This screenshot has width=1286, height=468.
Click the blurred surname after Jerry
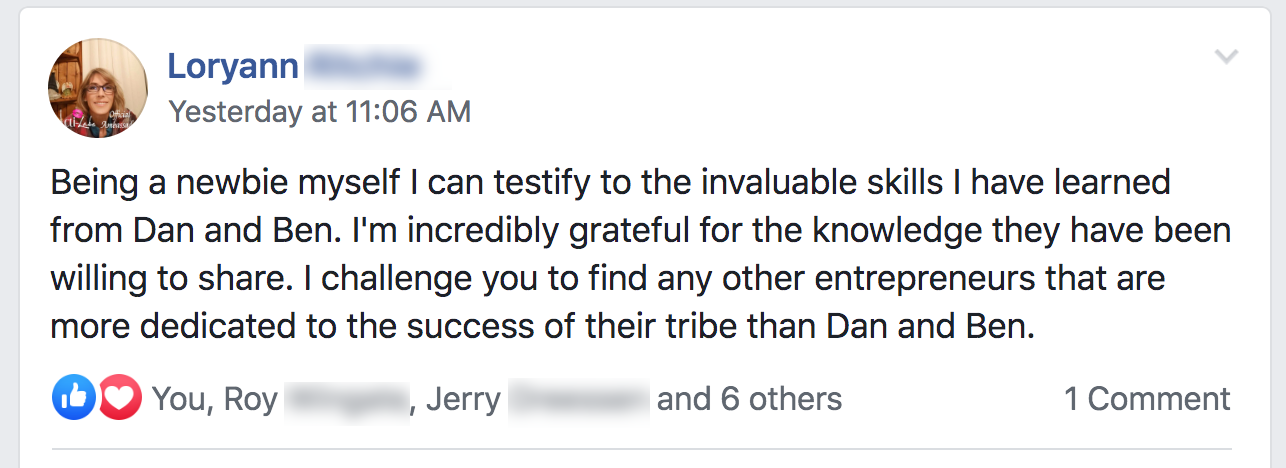coord(579,400)
